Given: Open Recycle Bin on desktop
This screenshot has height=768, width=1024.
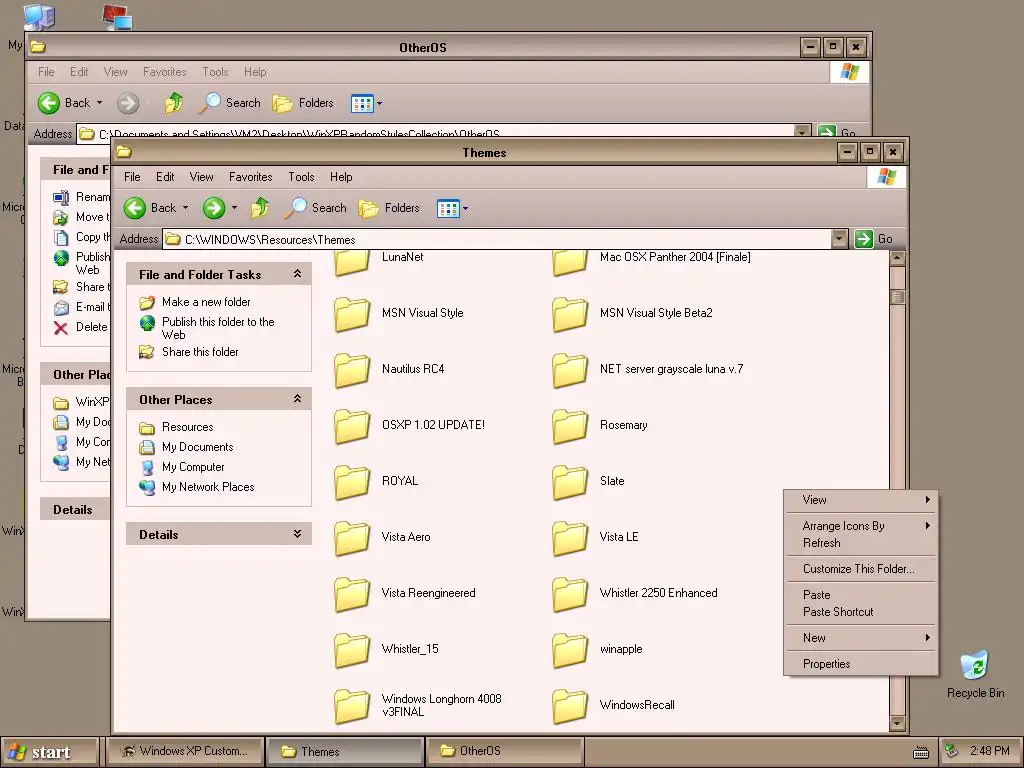Looking at the screenshot, I should click(975, 675).
